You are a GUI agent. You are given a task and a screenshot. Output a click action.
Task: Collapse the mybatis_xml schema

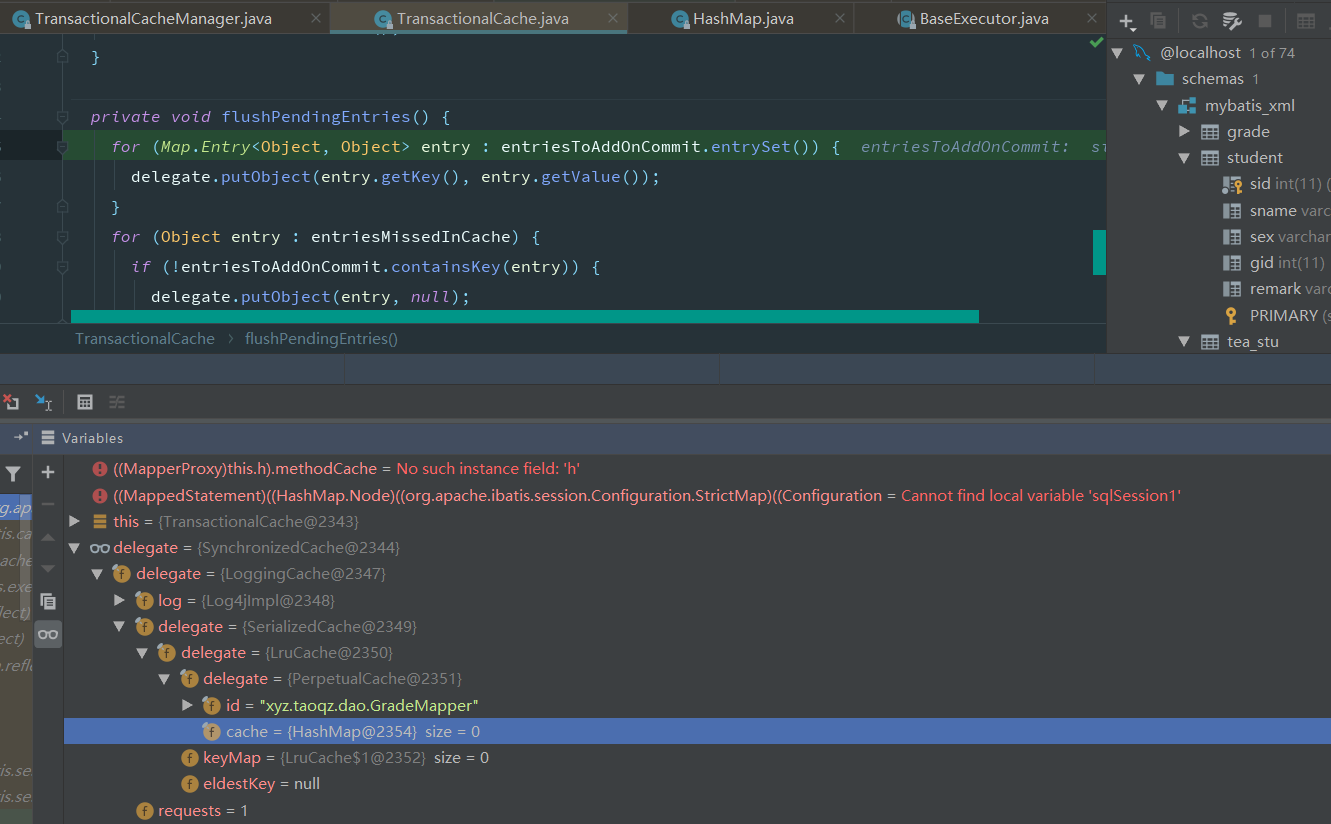1162,105
